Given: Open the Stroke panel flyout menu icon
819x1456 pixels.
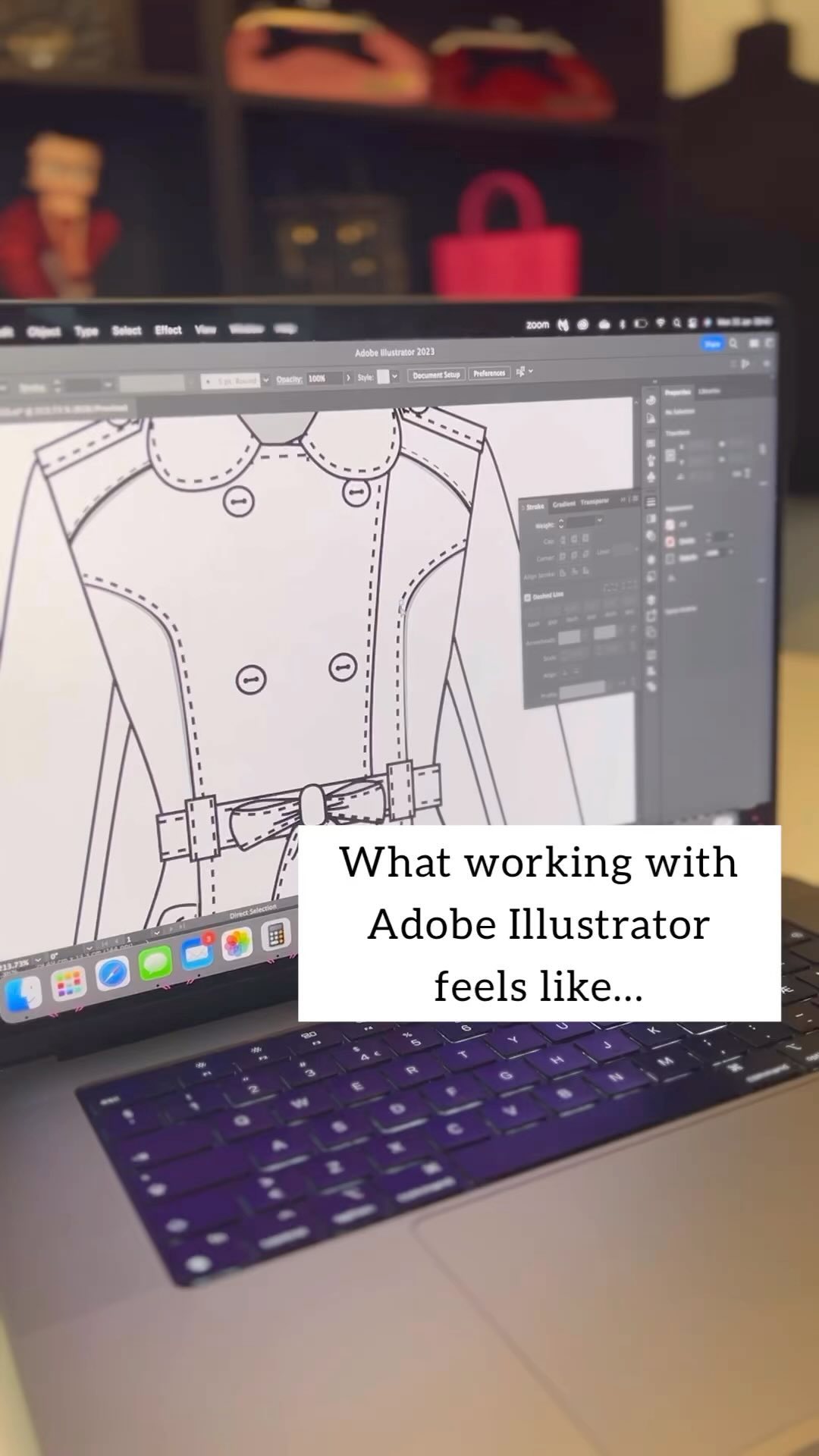Looking at the screenshot, I should click(x=635, y=499).
